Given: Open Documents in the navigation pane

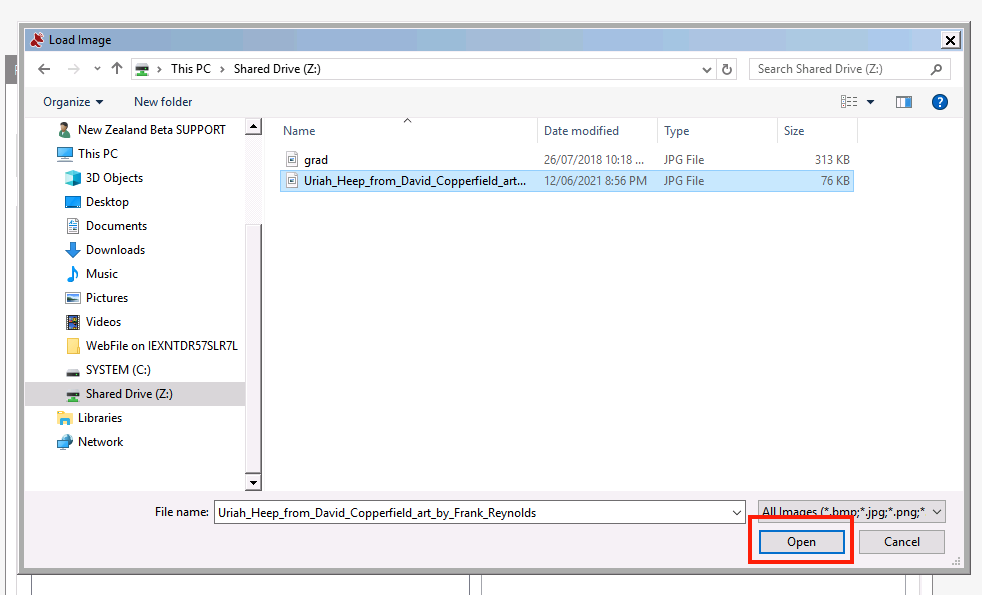Looking at the screenshot, I should (106, 225).
